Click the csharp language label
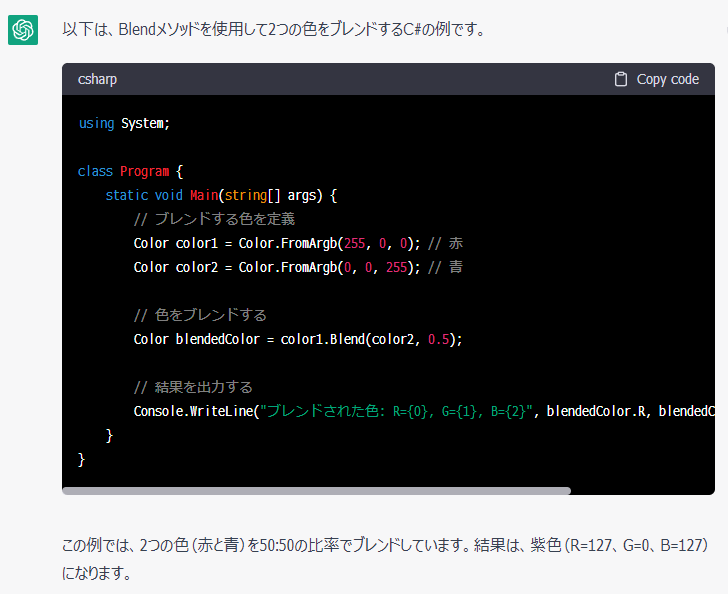The image size is (728, 594). pos(97,79)
